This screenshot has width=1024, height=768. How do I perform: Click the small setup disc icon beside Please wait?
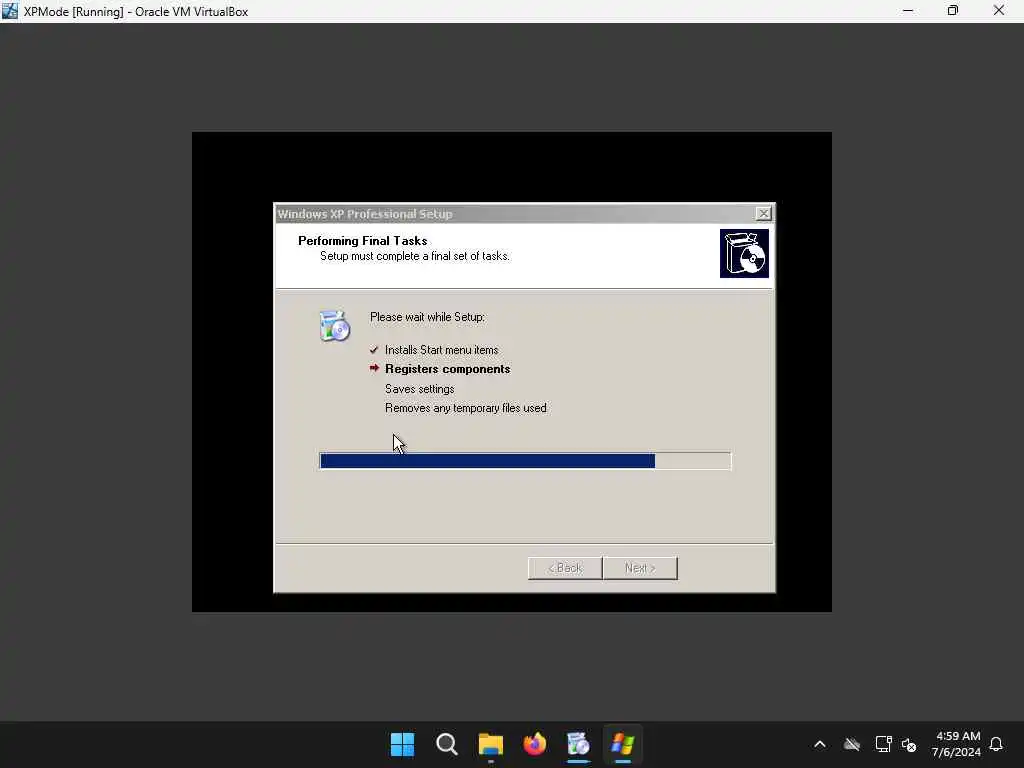click(x=334, y=326)
